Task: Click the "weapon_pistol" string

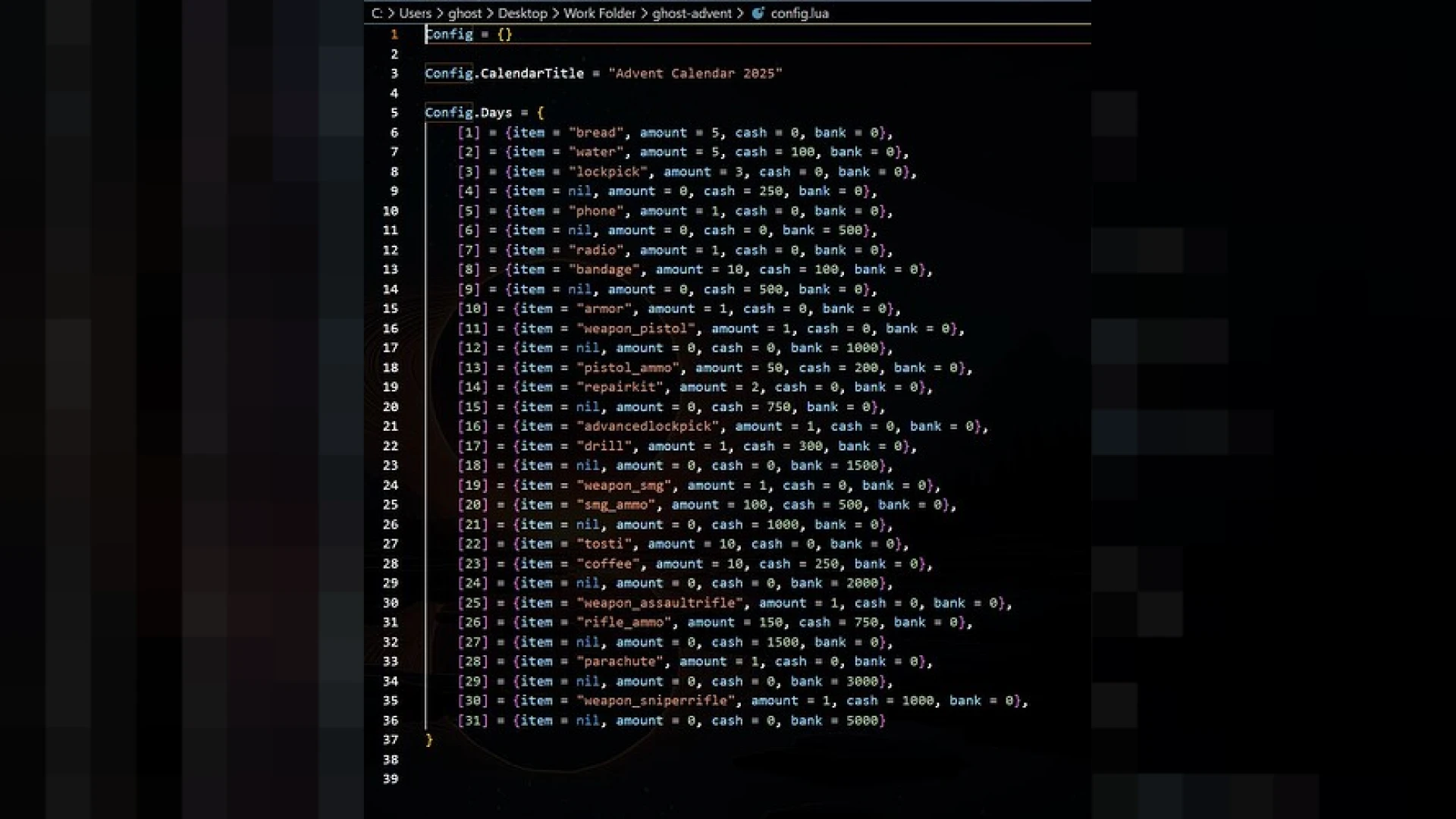Action: [635, 328]
